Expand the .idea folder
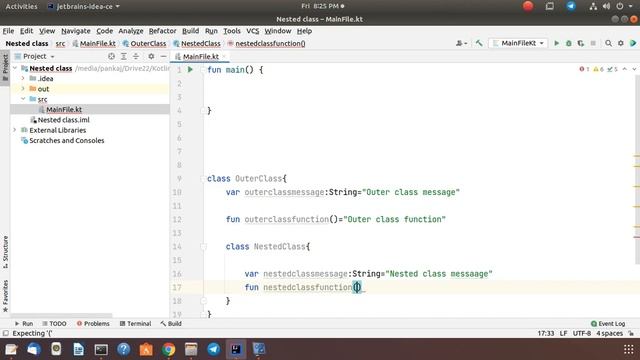 click(x=23, y=78)
